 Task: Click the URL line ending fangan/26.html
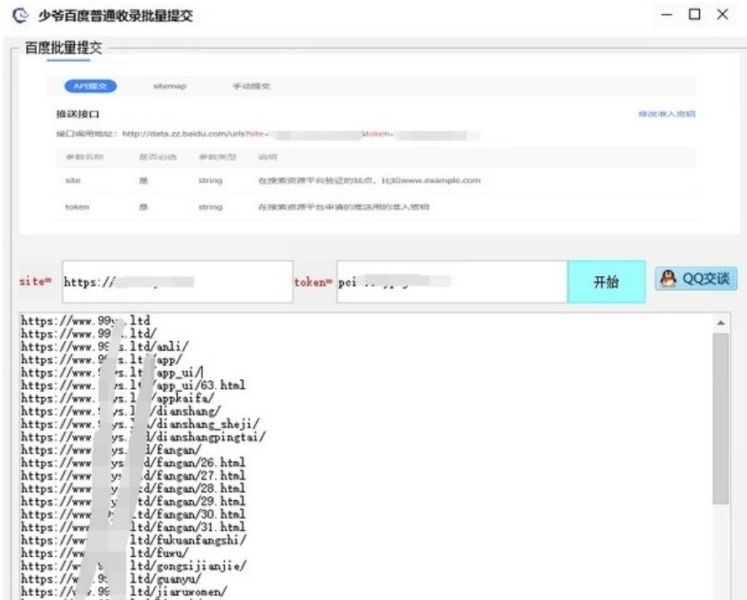tap(133, 462)
